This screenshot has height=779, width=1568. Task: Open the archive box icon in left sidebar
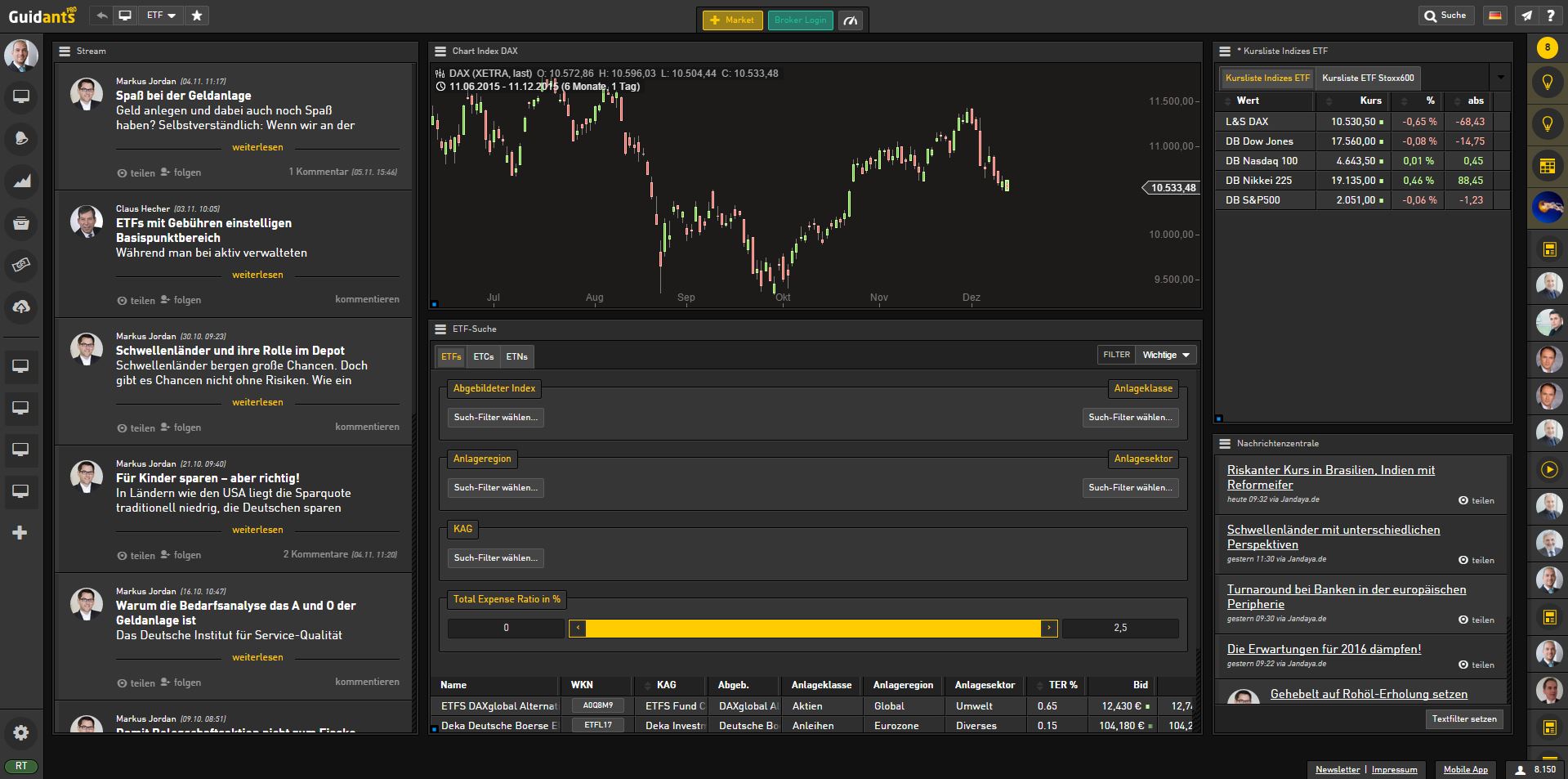[21, 223]
